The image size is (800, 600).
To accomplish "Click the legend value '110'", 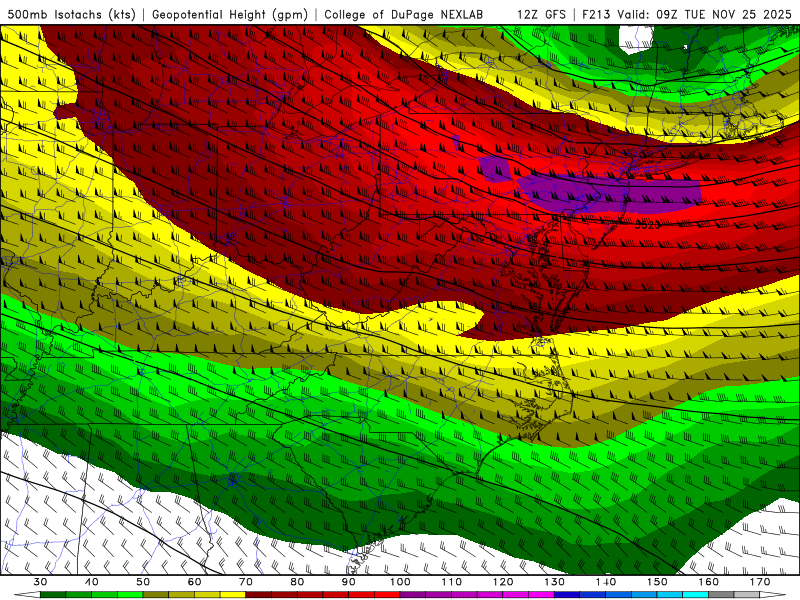I will pos(452,582).
